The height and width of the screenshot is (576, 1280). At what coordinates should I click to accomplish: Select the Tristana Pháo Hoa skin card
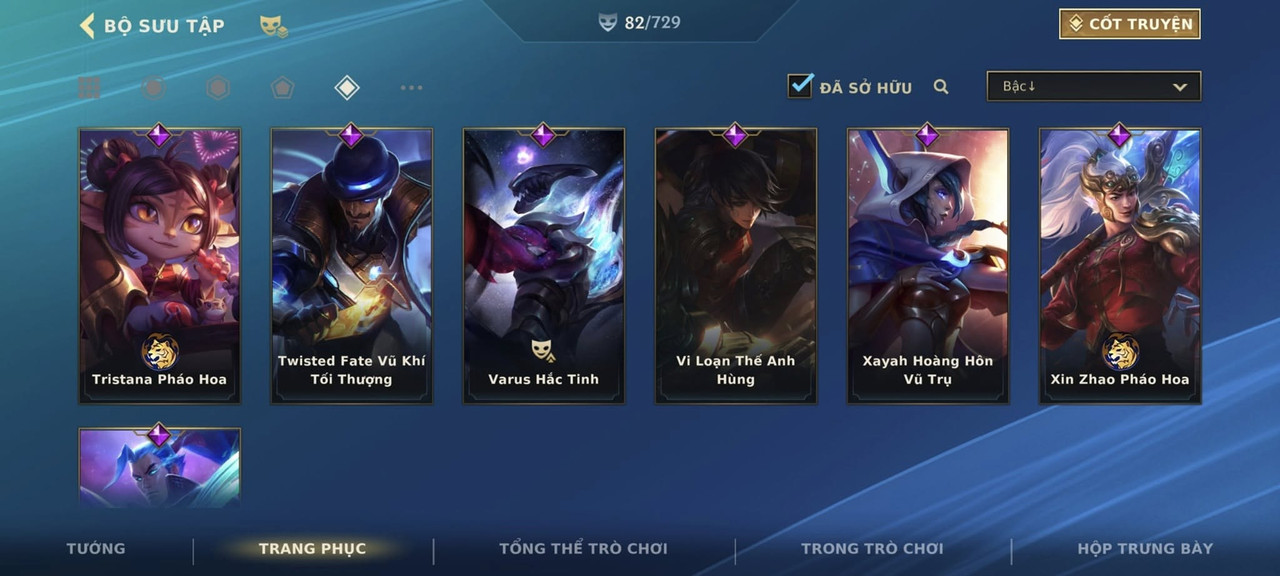[160, 266]
